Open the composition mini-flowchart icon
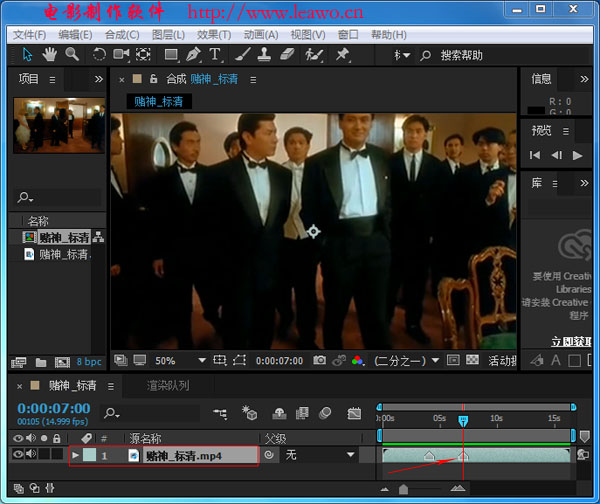This screenshot has height=504, width=600. coord(220,413)
